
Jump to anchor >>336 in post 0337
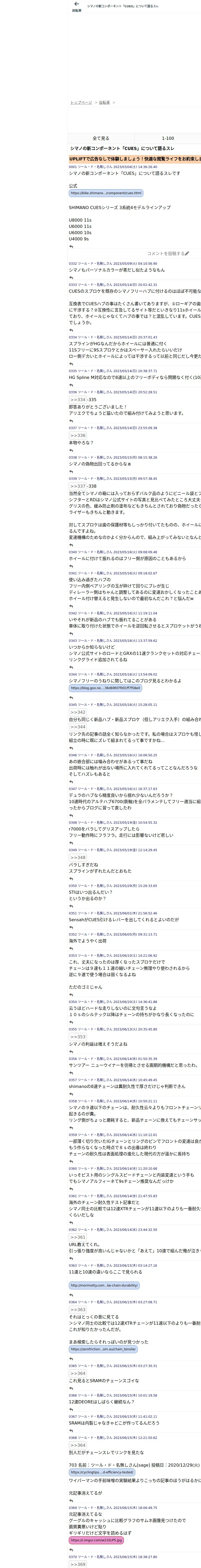(78, 436)
